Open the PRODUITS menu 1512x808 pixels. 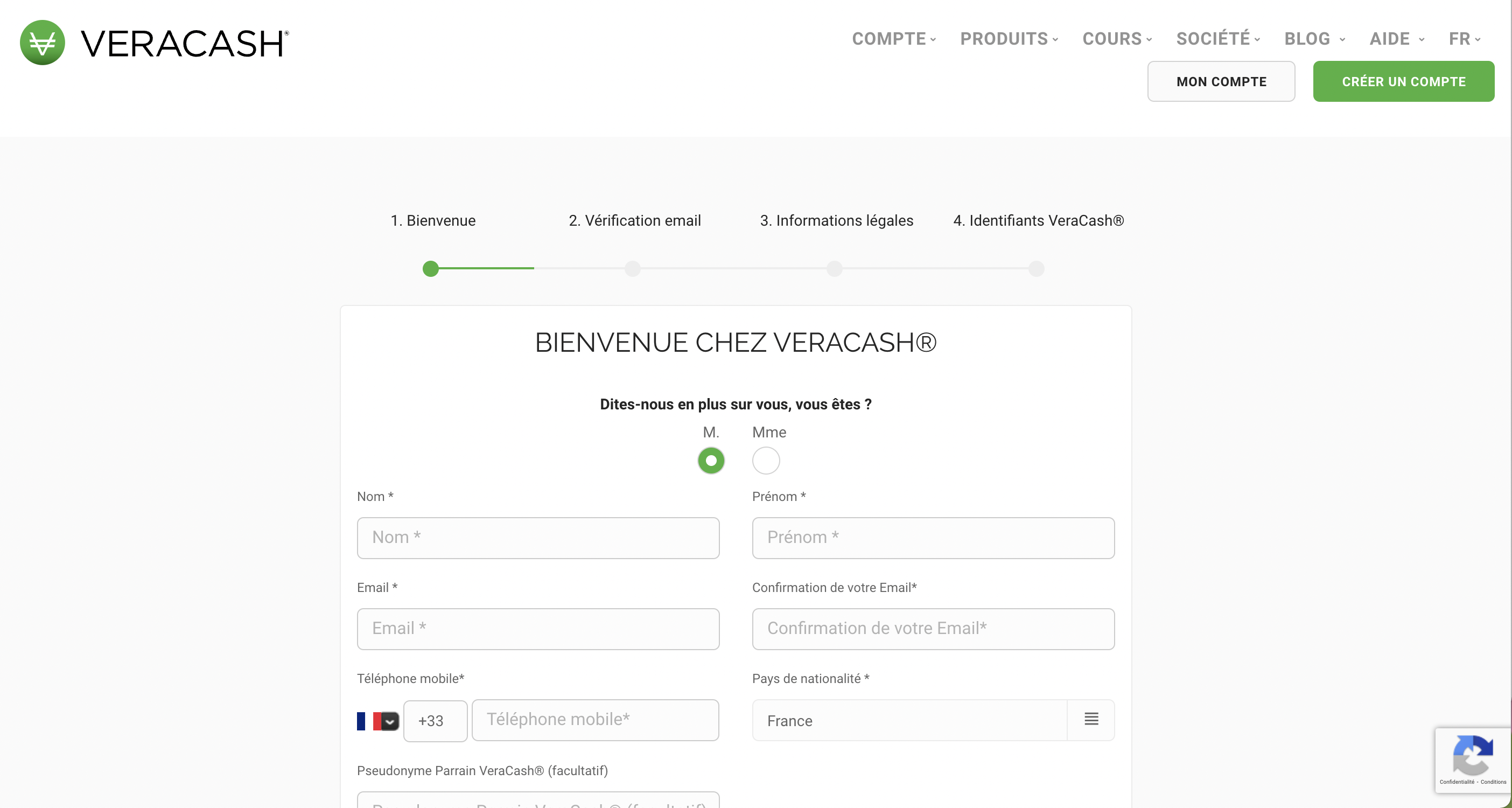pos(1009,39)
